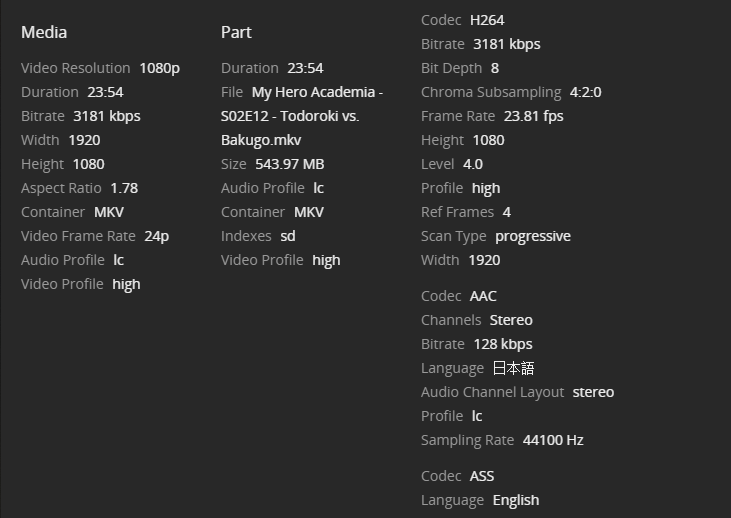
Task: Select the Video Frame Rate 24p value
Action: click(x=156, y=236)
